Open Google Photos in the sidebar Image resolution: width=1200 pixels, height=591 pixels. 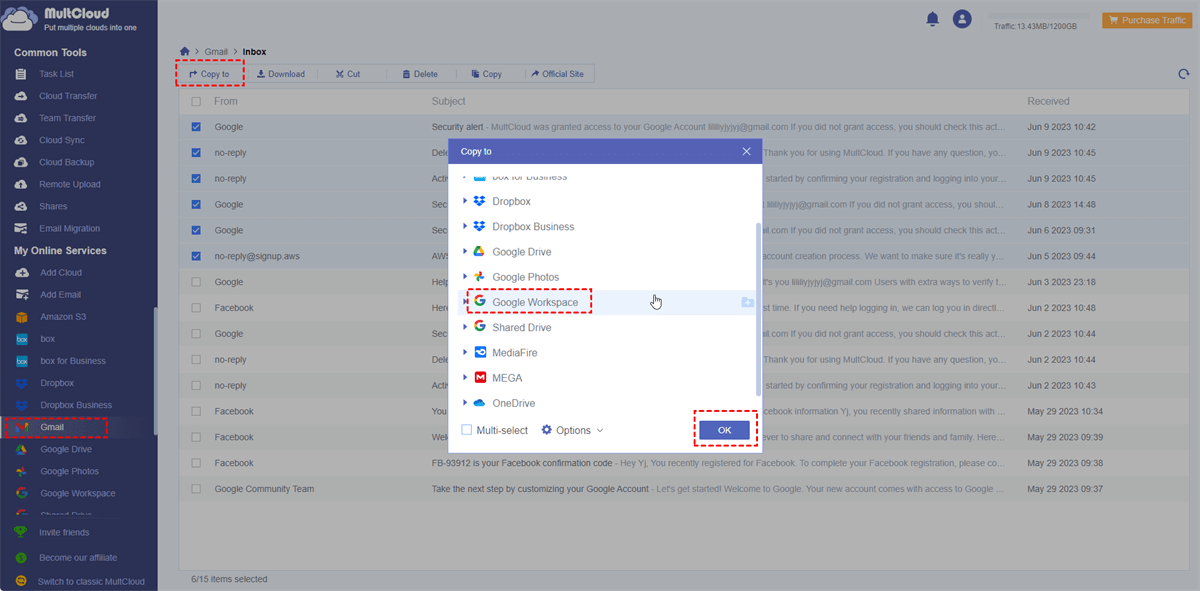point(69,471)
